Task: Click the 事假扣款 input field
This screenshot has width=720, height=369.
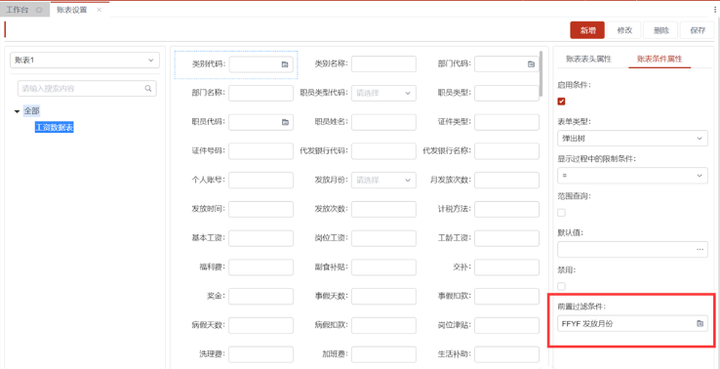Action: (507, 296)
